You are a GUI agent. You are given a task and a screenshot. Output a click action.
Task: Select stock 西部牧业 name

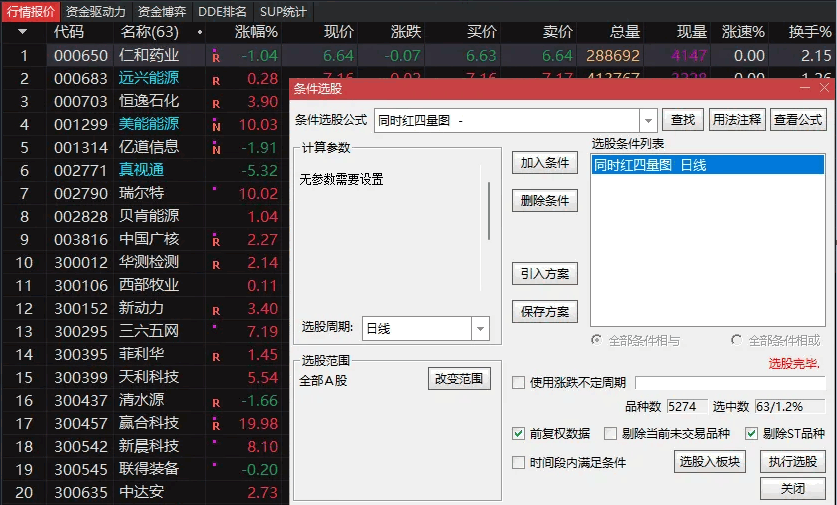[x=149, y=285]
